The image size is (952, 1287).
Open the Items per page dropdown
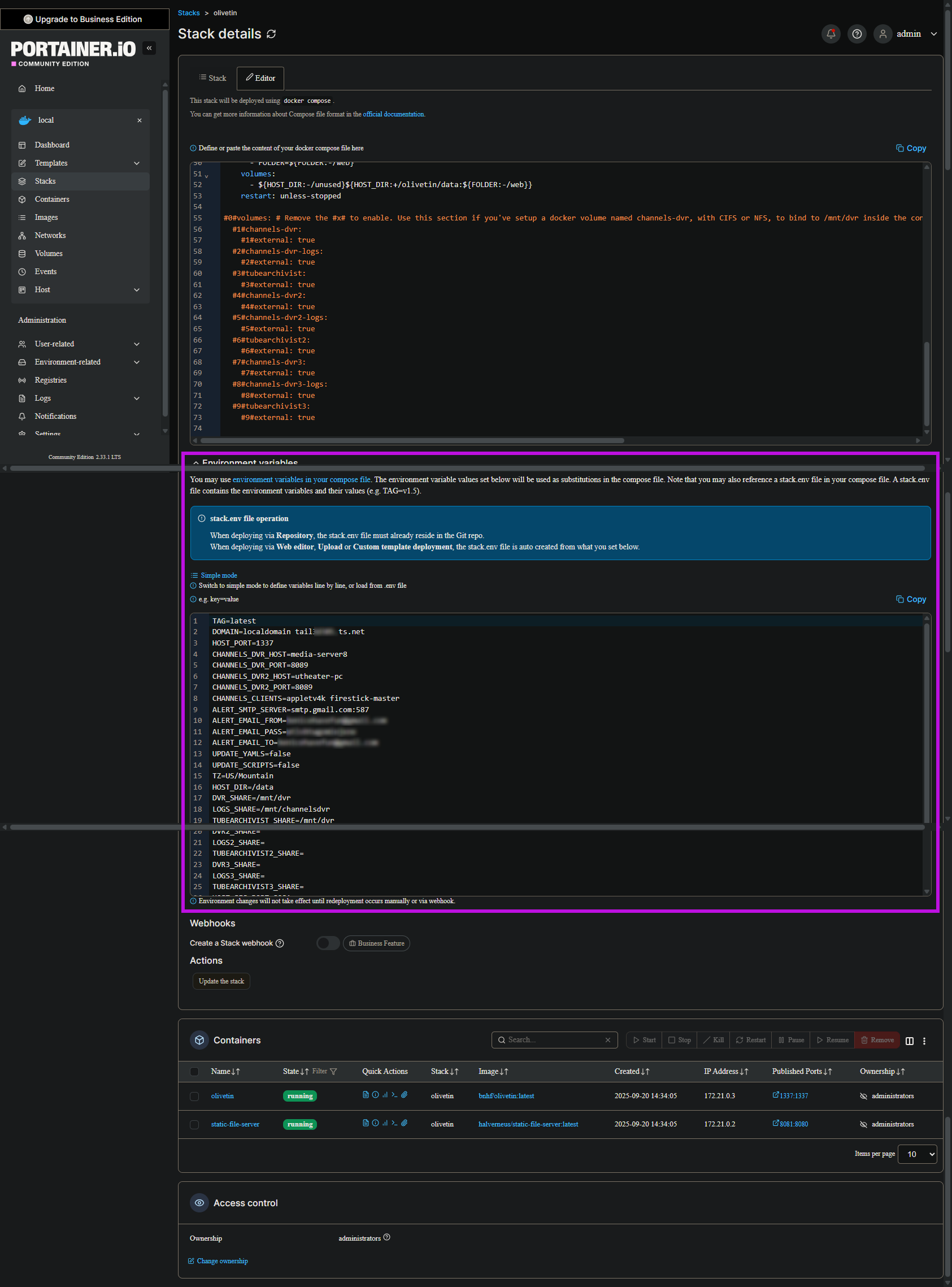(x=917, y=1154)
